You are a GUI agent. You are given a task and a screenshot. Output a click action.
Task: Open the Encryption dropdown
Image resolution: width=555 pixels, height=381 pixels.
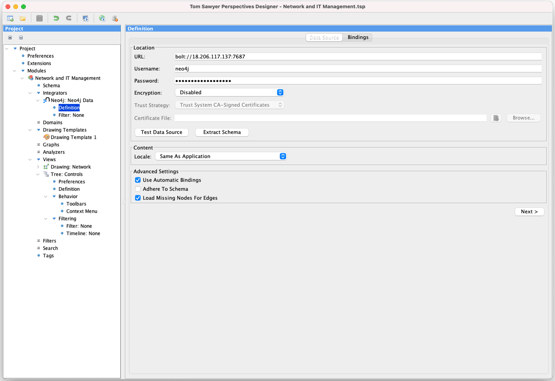pyautogui.click(x=229, y=92)
